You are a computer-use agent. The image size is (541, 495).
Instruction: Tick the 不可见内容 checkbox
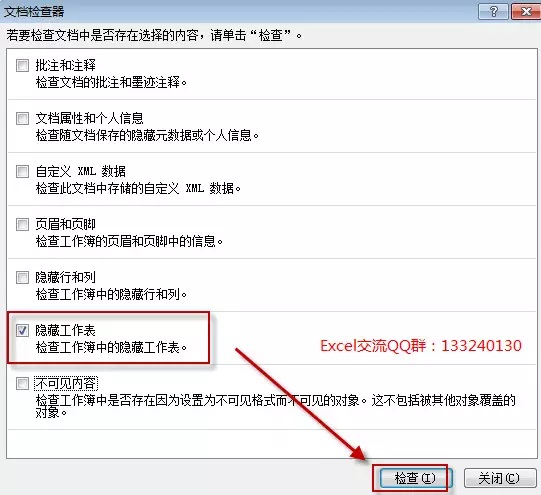click(x=22, y=383)
